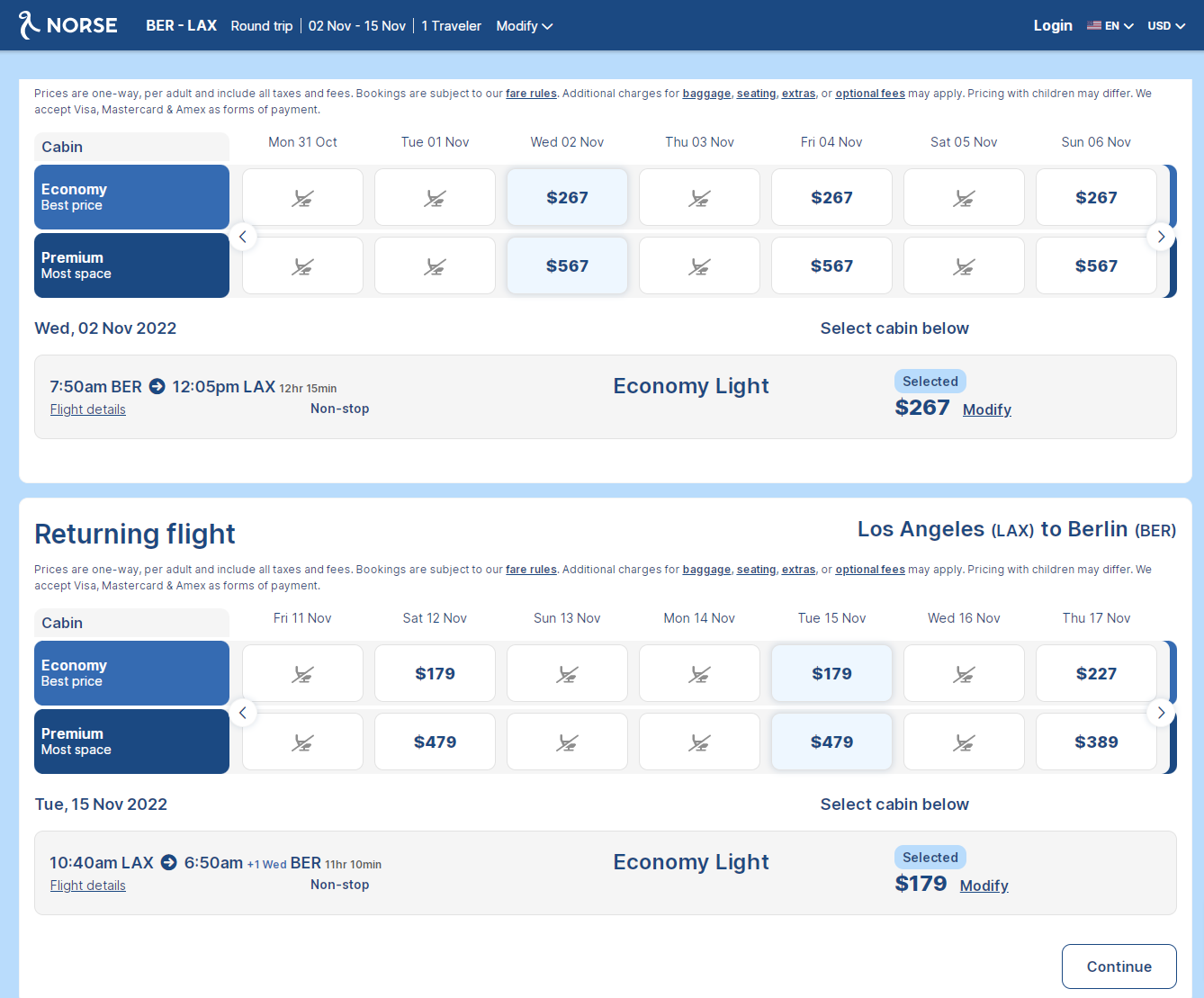Select Economy $267 fare on Sun 06 Nov

coord(1096,197)
